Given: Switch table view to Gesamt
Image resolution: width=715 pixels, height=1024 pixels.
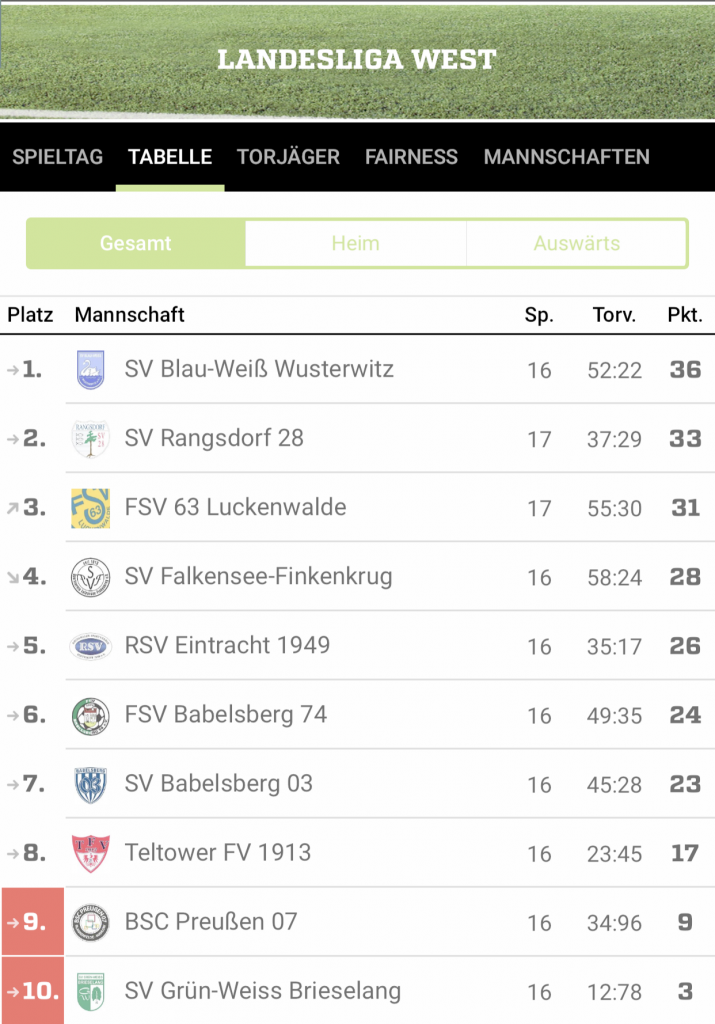Looking at the screenshot, I should [x=136, y=244].
